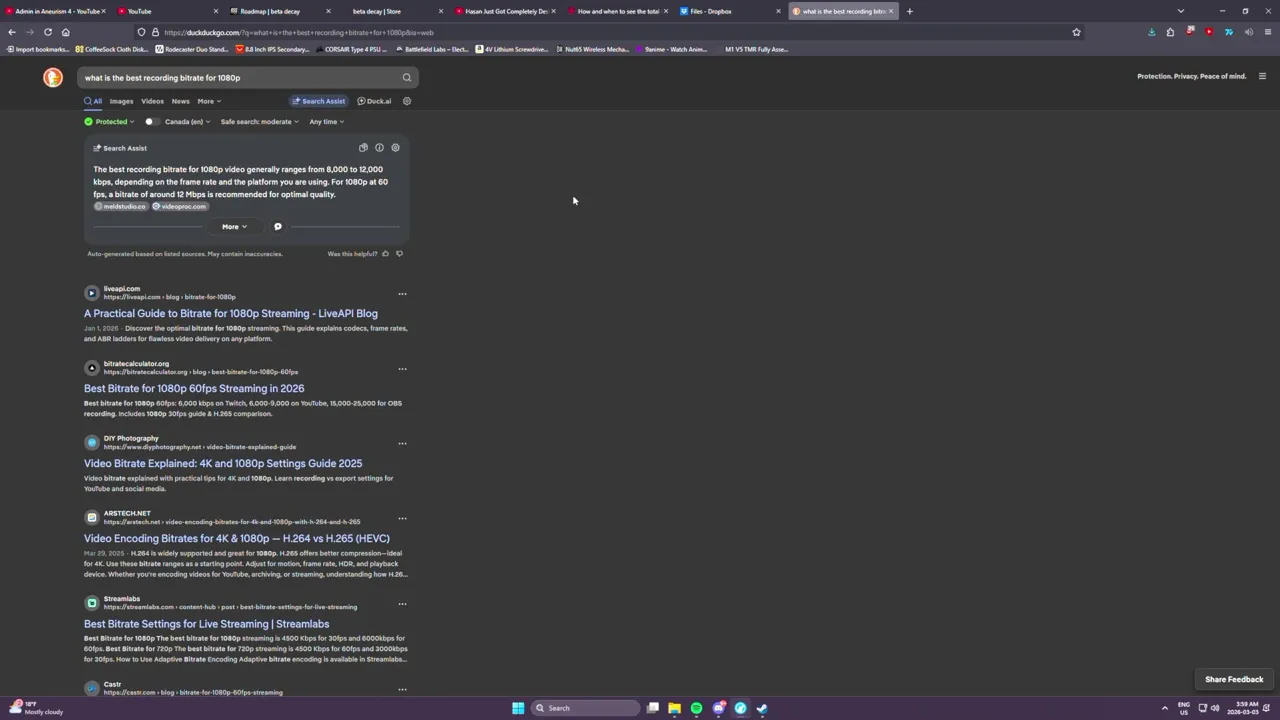
Task: Open three-dot menu for Streamlabs result
Action: click(402, 604)
